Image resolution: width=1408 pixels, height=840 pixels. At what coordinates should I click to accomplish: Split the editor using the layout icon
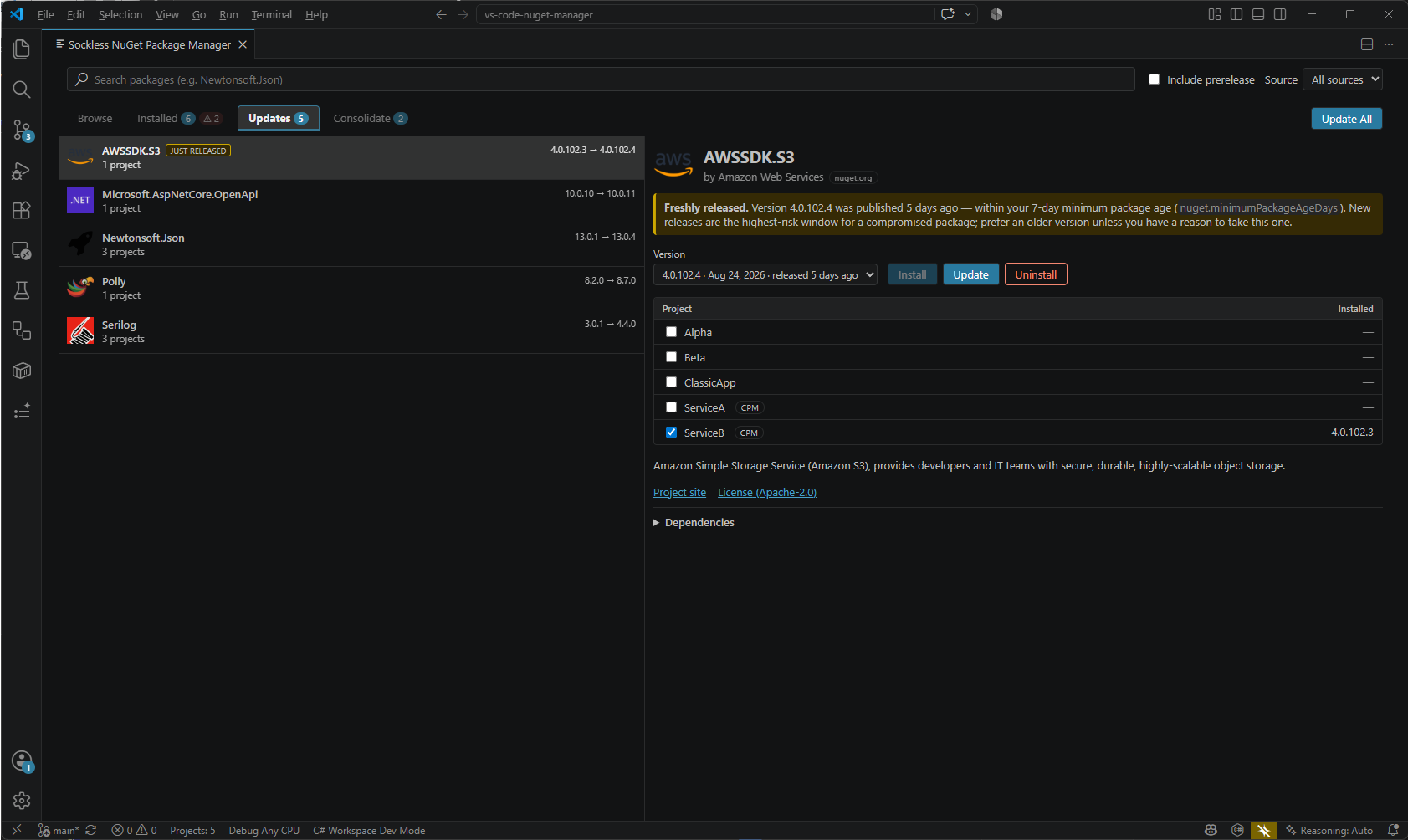1367,44
